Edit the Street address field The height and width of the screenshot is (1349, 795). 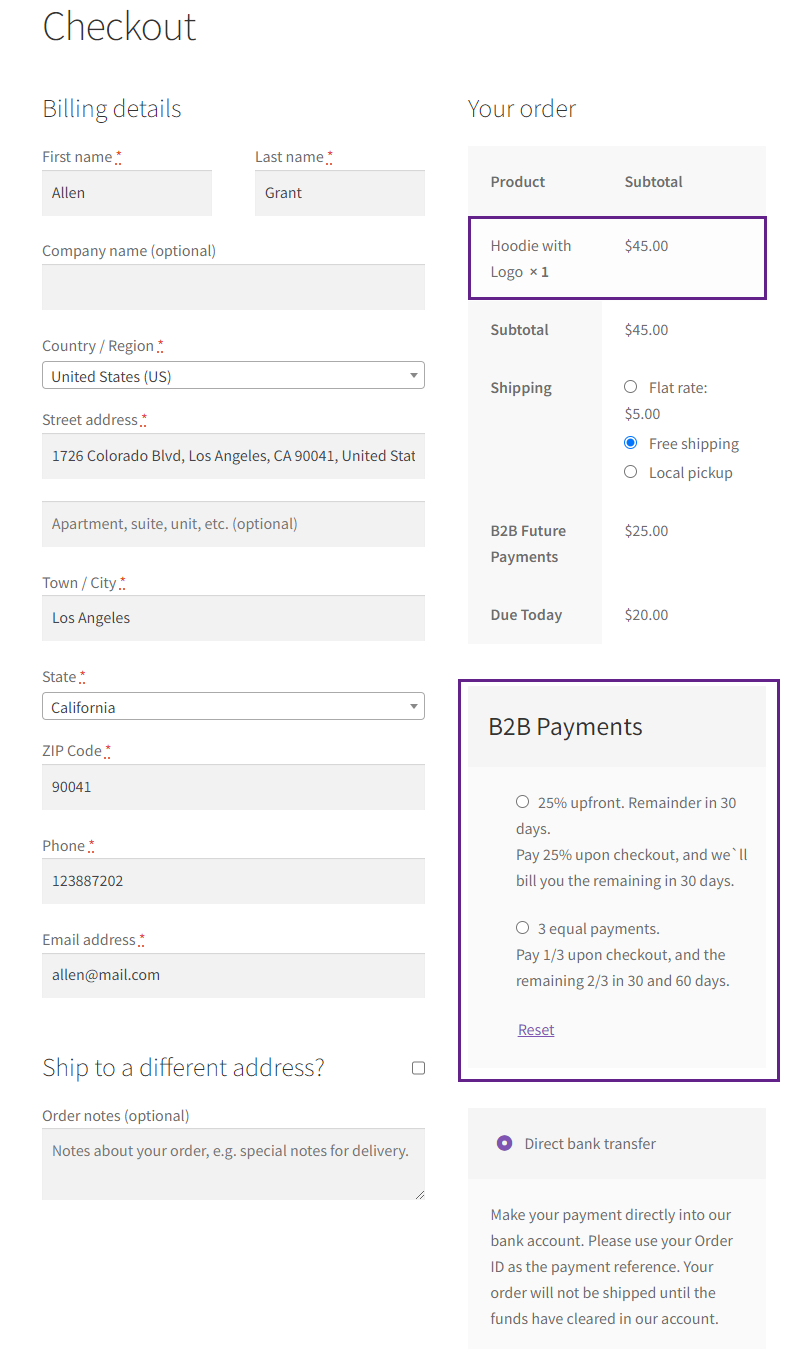233,456
